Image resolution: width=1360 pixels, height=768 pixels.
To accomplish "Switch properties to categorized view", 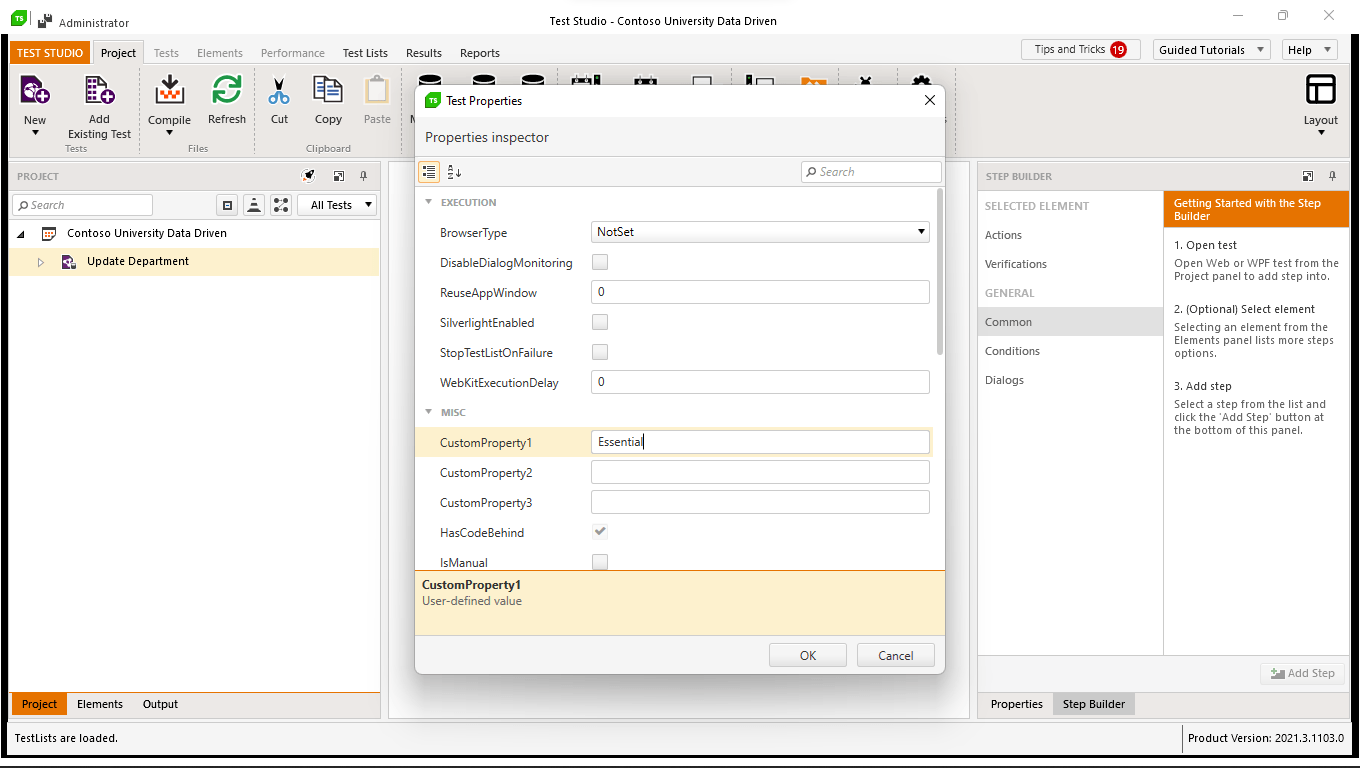I will tap(429, 172).
